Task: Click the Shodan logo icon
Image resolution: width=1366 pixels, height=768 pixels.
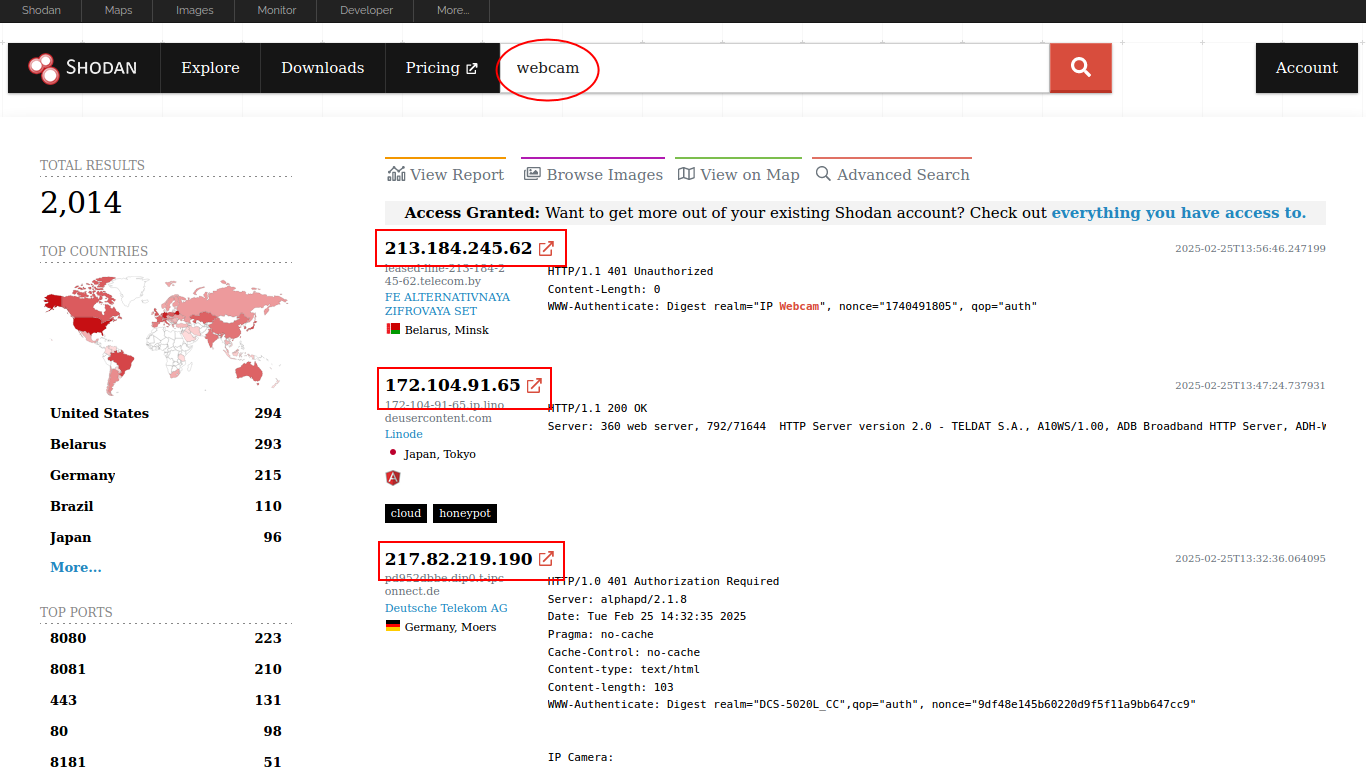Action: click(x=43, y=68)
